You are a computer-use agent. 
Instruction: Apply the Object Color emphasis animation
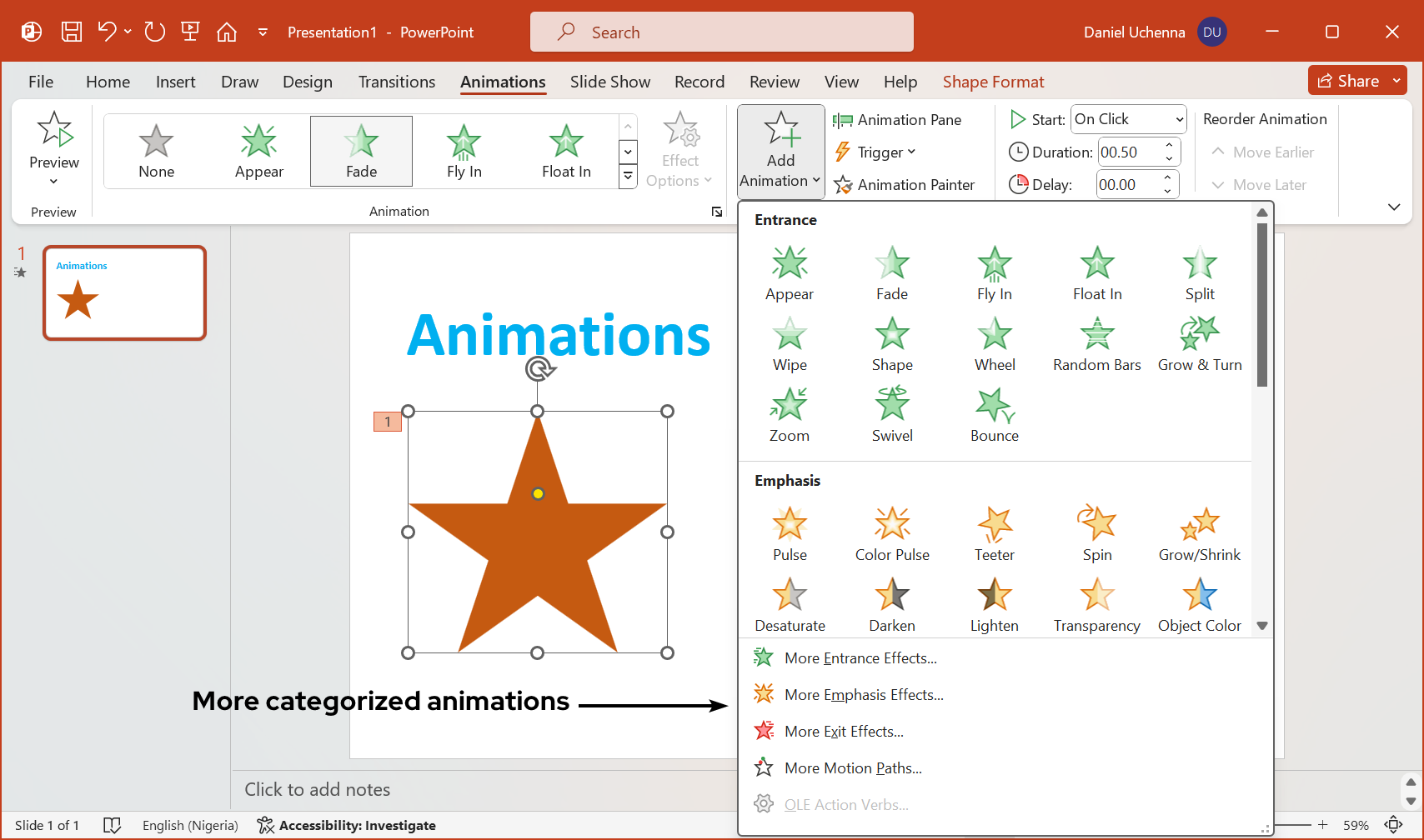click(1199, 602)
